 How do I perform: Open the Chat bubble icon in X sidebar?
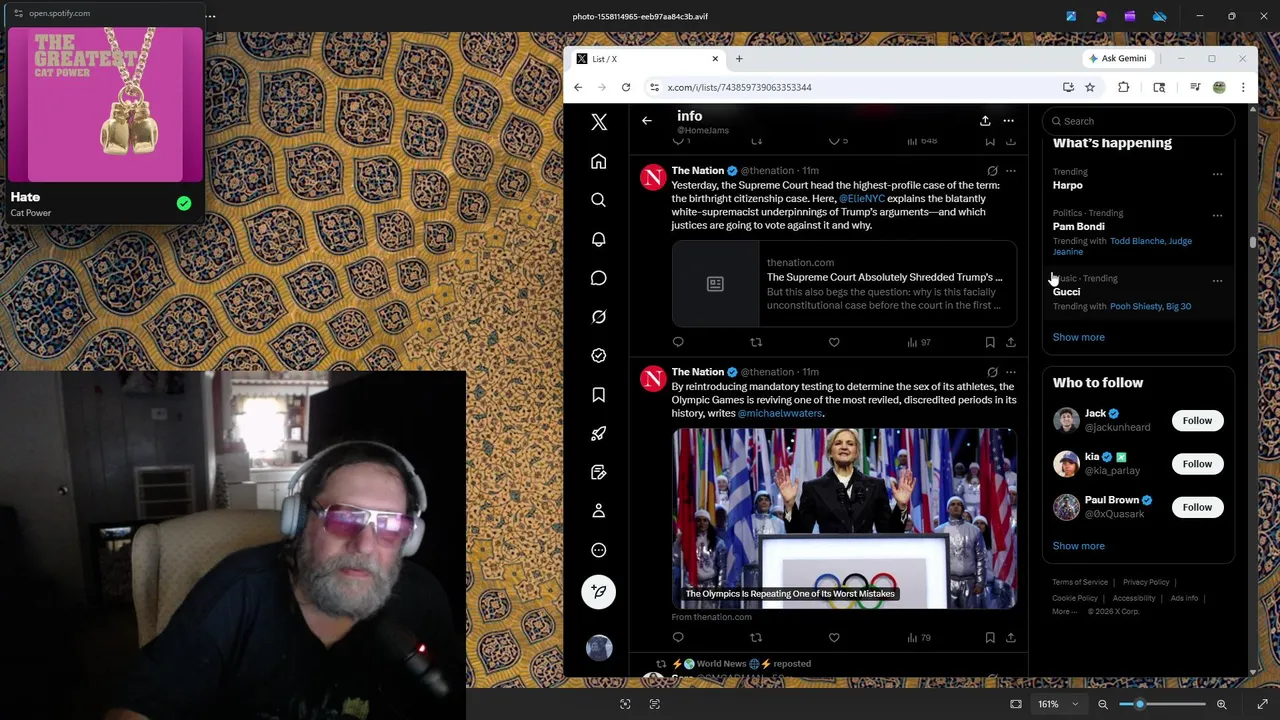coord(598,278)
